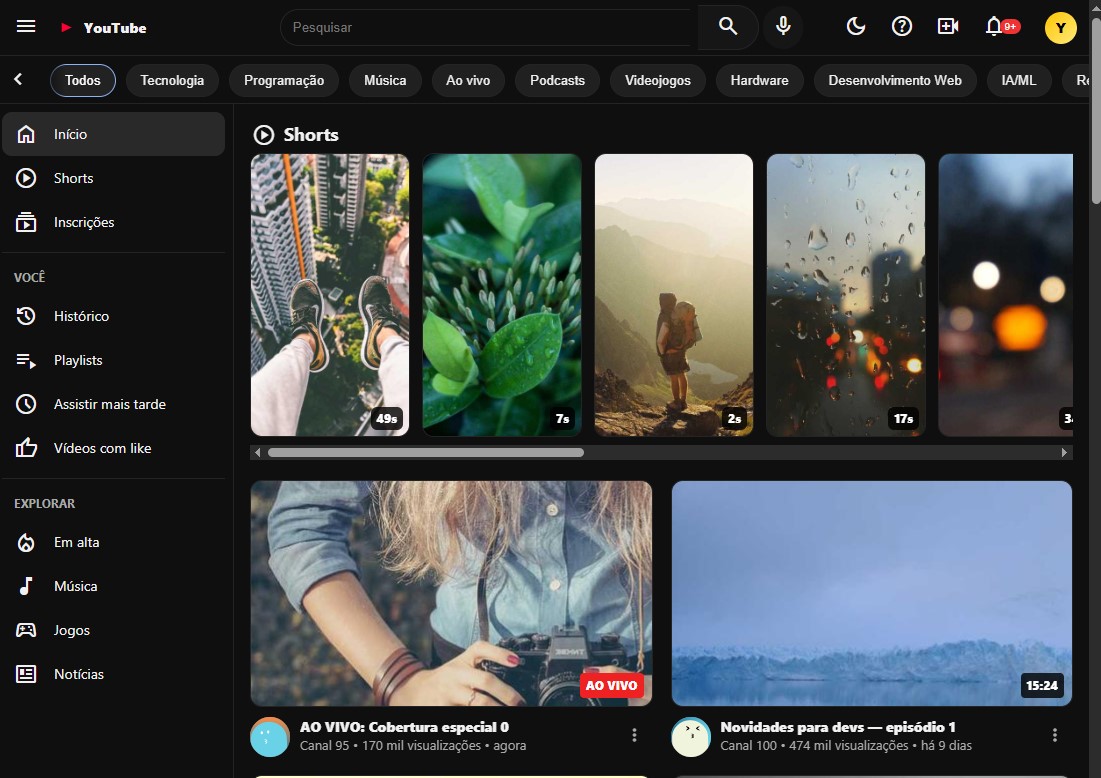The image size is (1101, 778).
Task: Click the search magnifier icon
Action: tap(727, 27)
